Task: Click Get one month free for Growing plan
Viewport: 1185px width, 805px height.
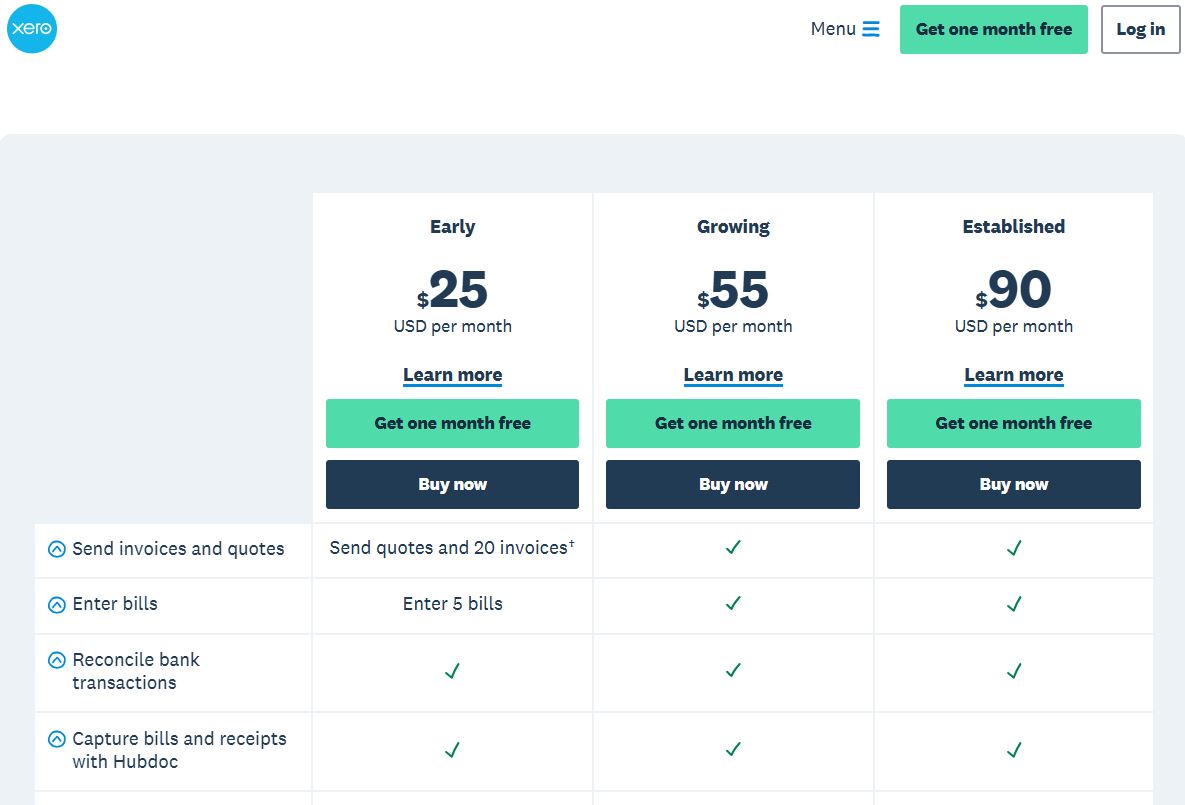Action: 733,423
